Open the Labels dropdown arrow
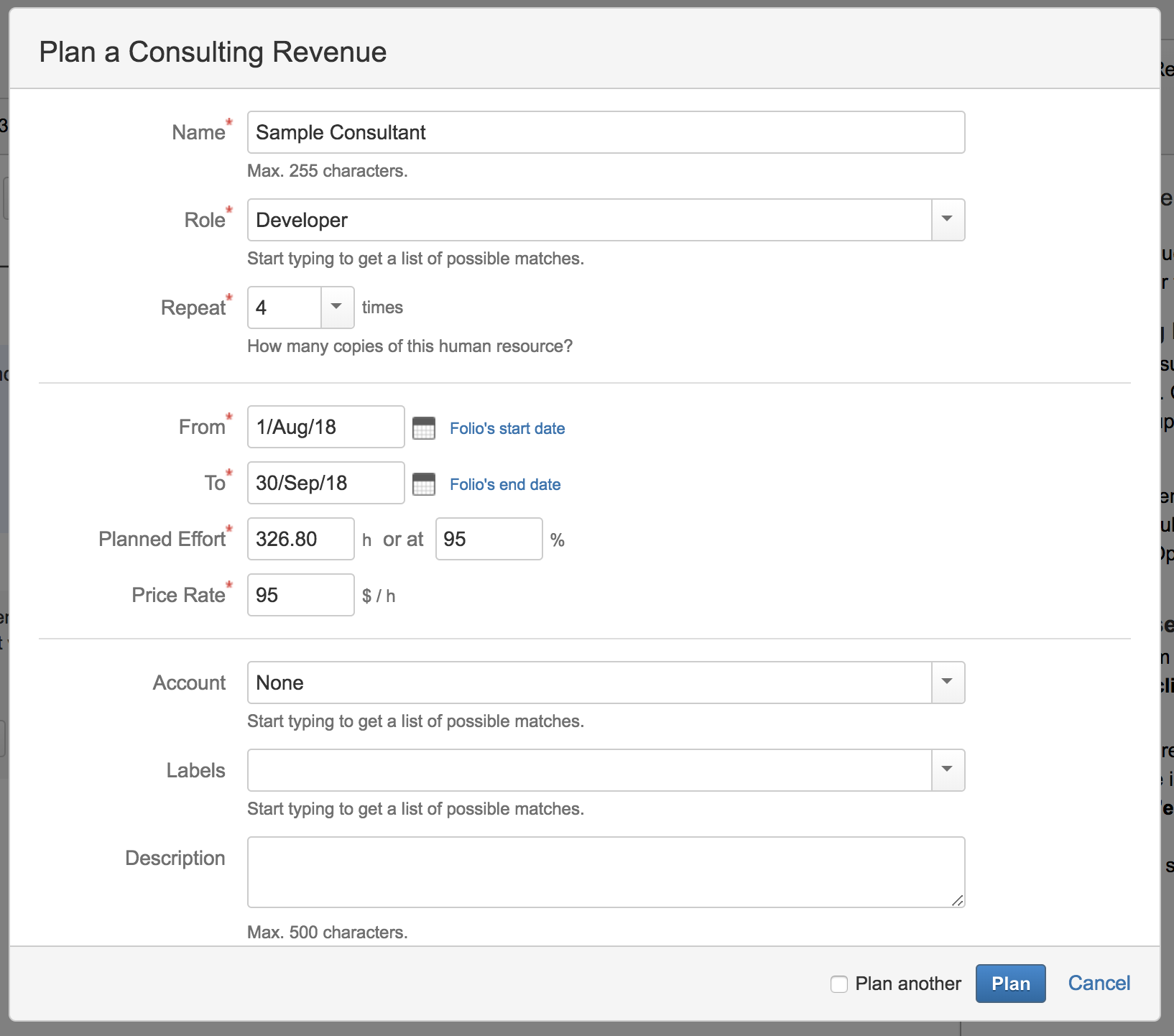The image size is (1174, 1036). [948, 770]
